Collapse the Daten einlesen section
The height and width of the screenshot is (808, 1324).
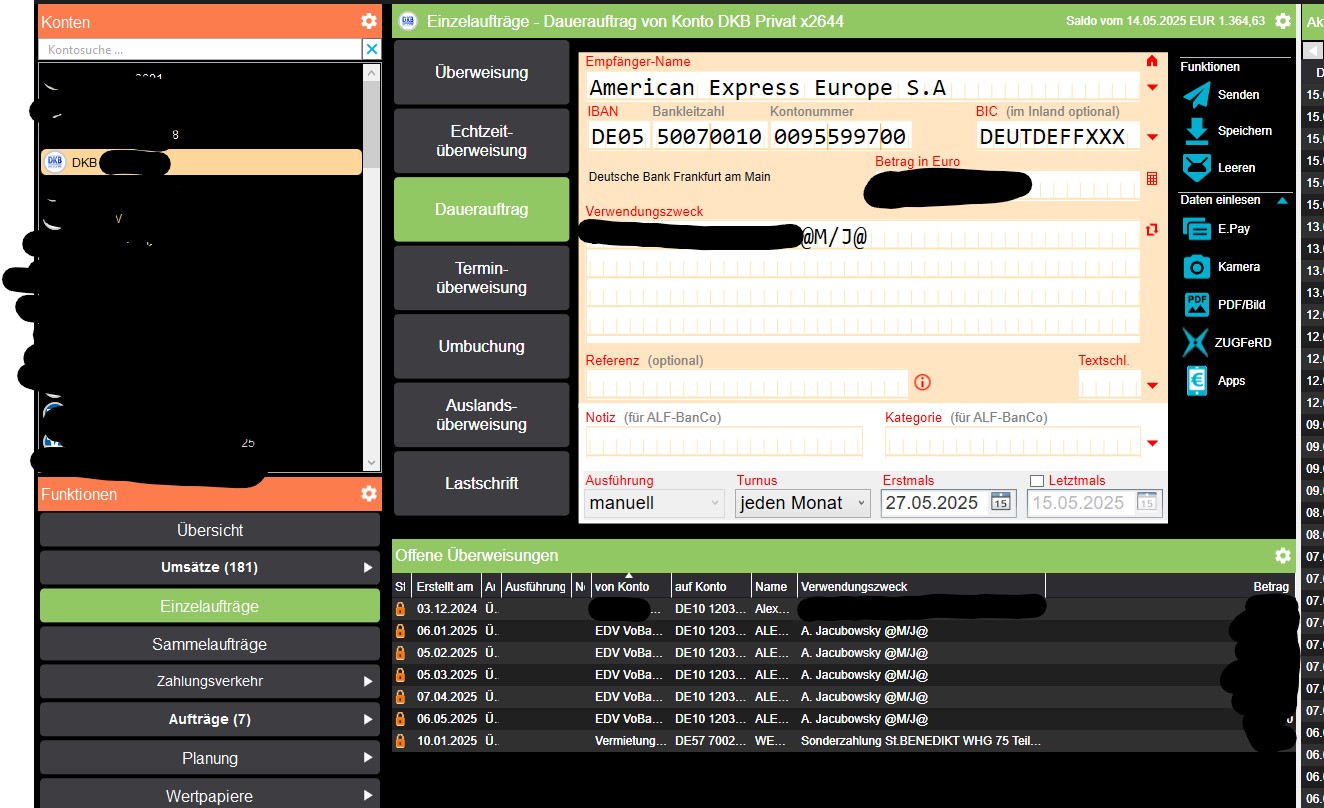(x=1283, y=200)
